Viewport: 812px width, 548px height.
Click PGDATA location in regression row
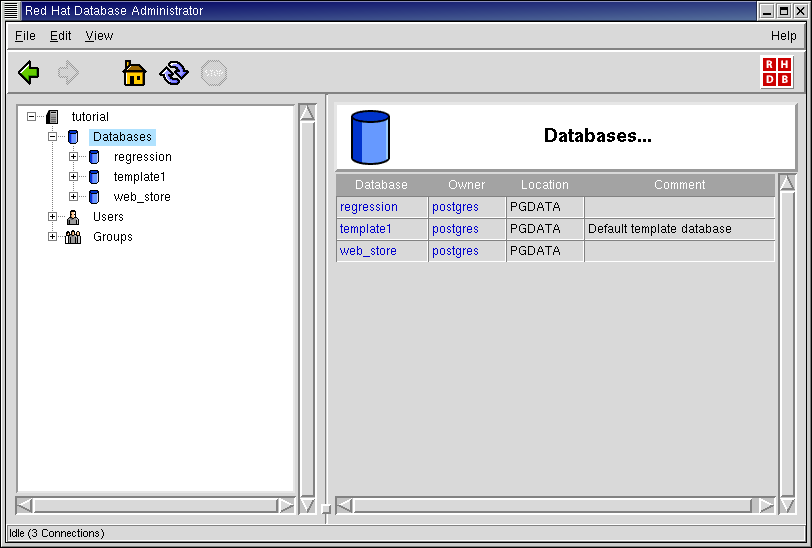coord(545,207)
